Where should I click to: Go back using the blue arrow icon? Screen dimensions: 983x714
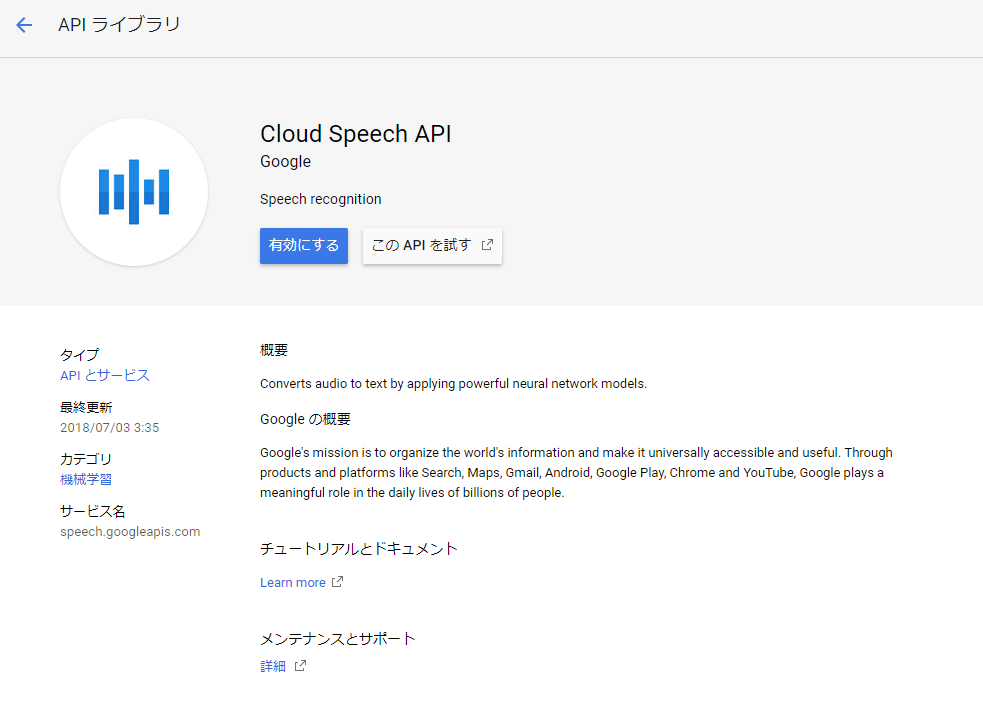[24, 25]
